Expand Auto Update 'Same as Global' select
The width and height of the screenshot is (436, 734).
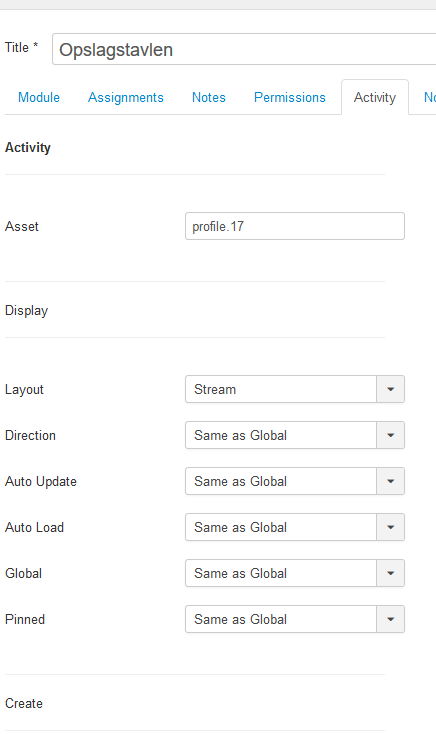tap(295, 481)
